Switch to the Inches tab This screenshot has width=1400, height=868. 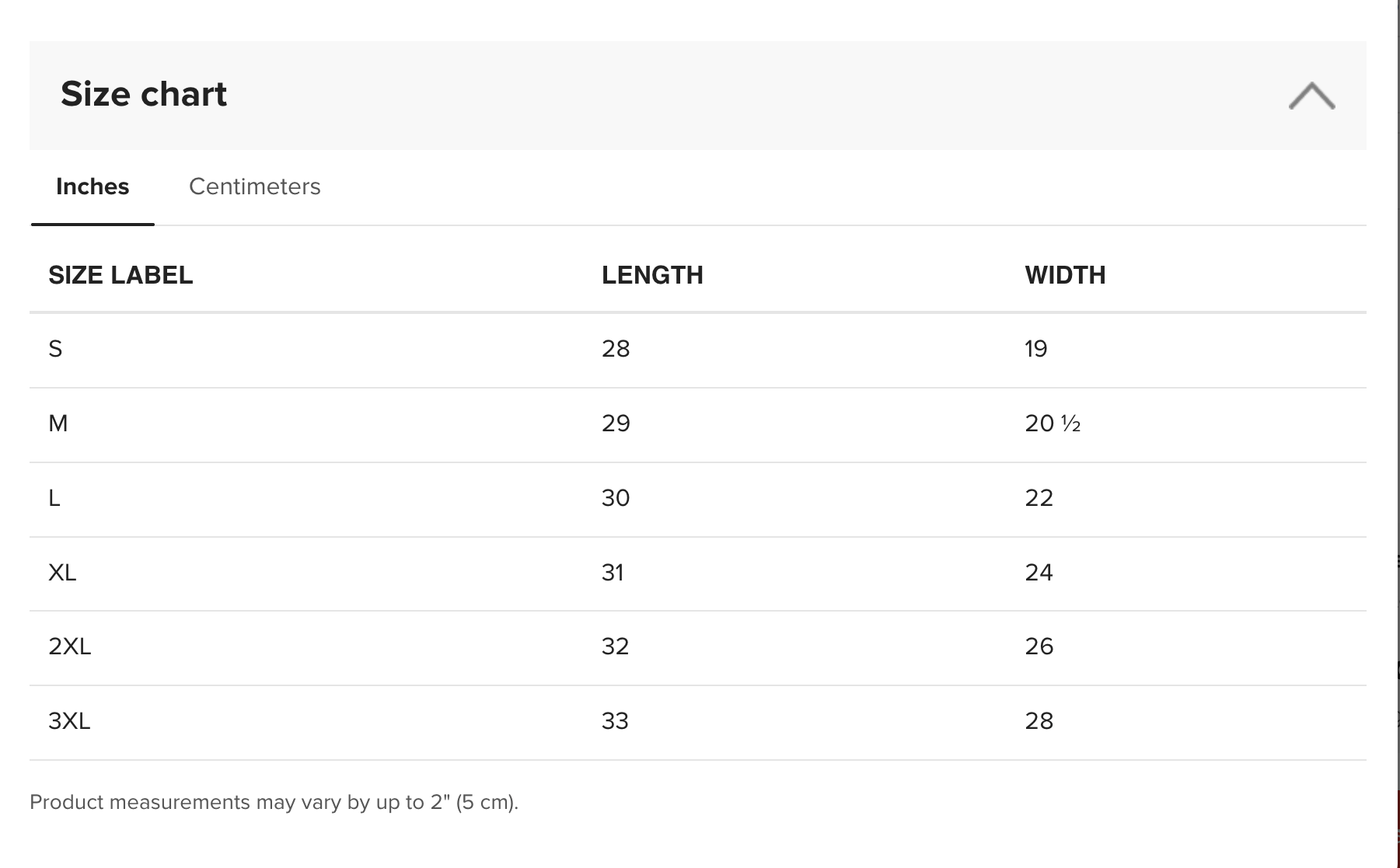[93, 186]
